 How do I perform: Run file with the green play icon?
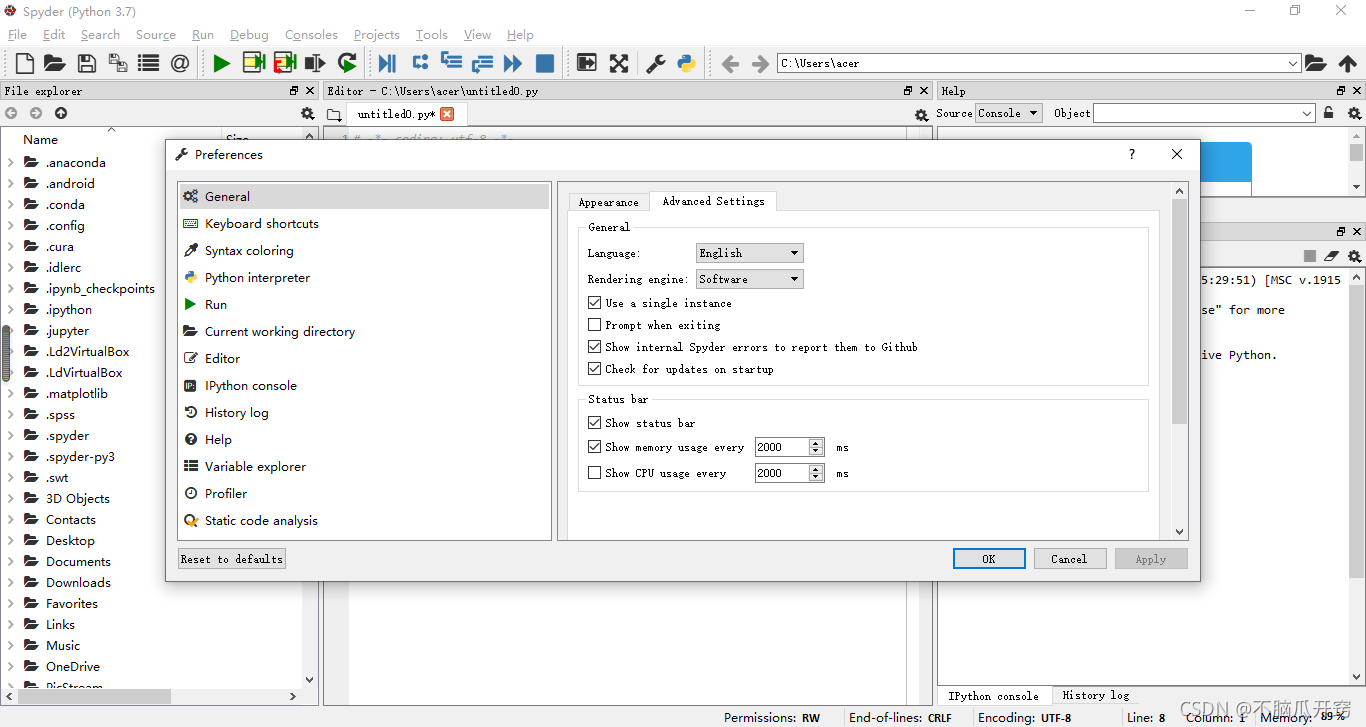coord(221,63)
